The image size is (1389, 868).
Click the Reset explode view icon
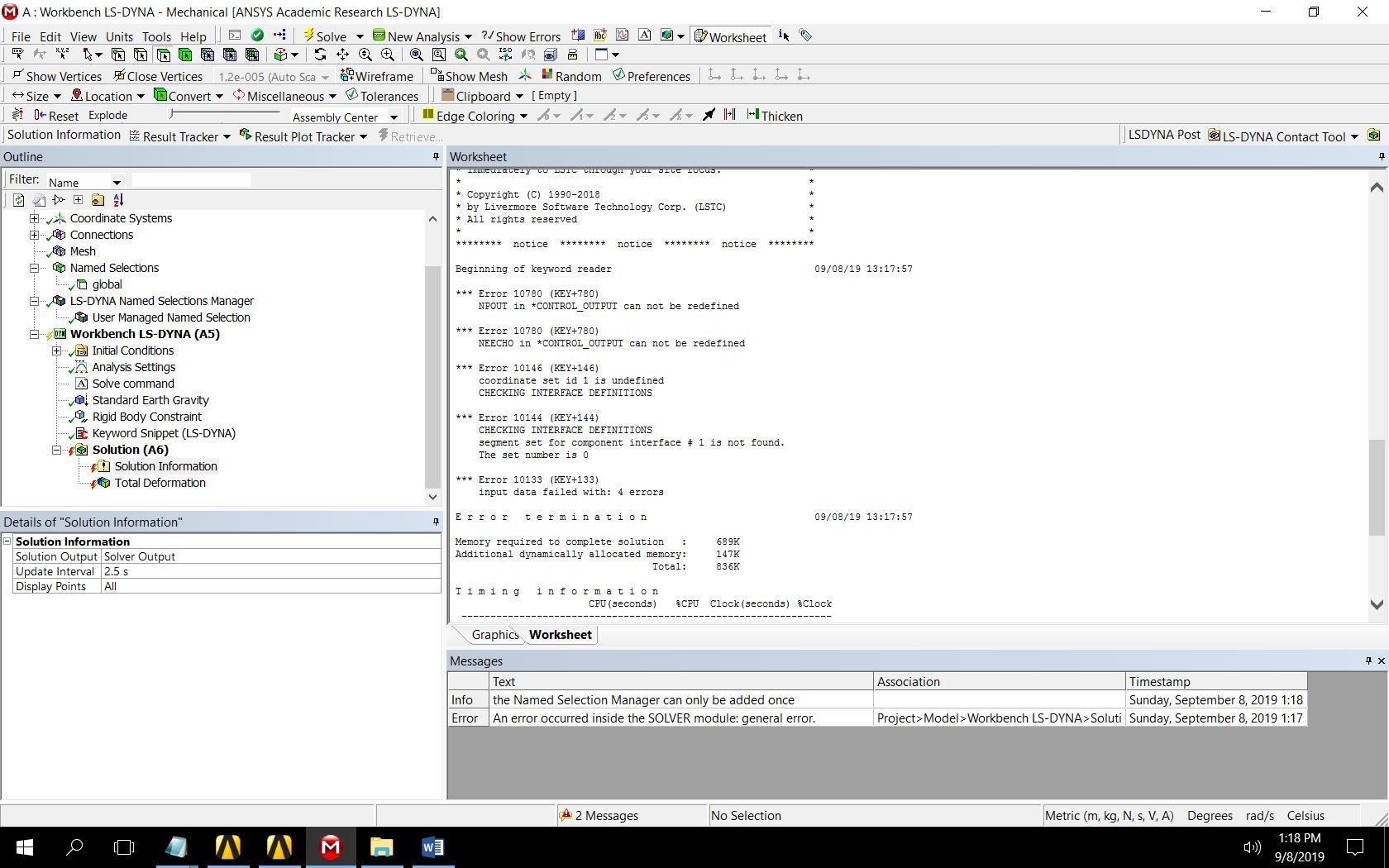click(56, 116)
